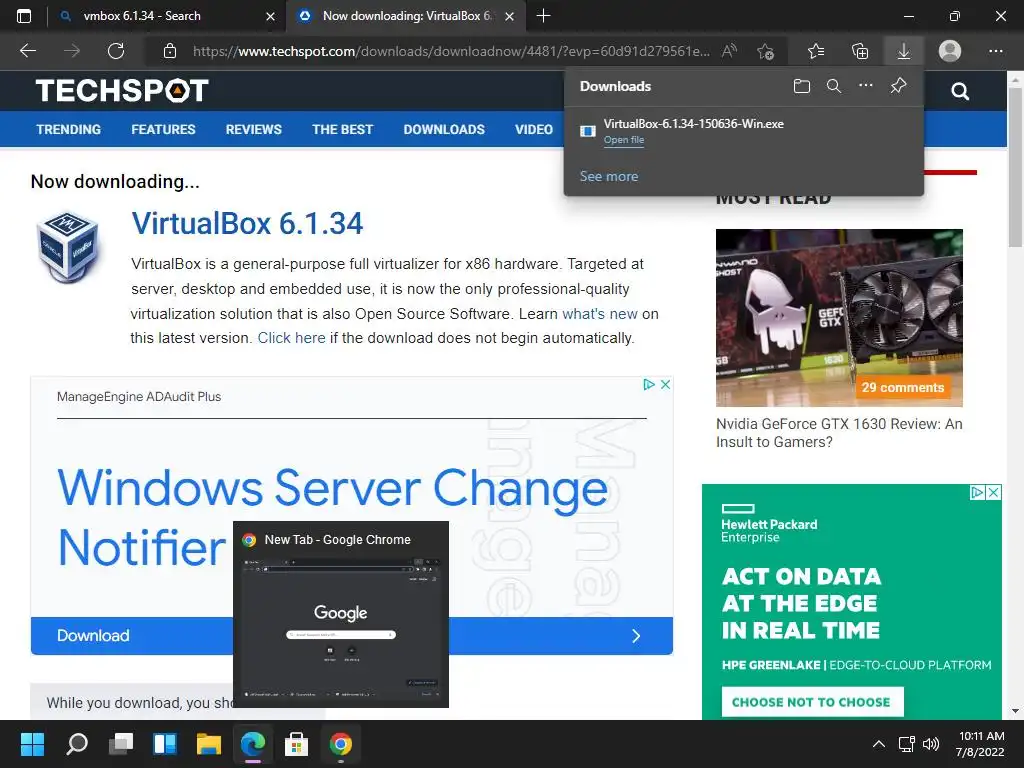The image size is (1024, 768).
Task: Click the AdChoices icon on ManageEngine ad
Action: pyautogui.click(x=648, y=385)
